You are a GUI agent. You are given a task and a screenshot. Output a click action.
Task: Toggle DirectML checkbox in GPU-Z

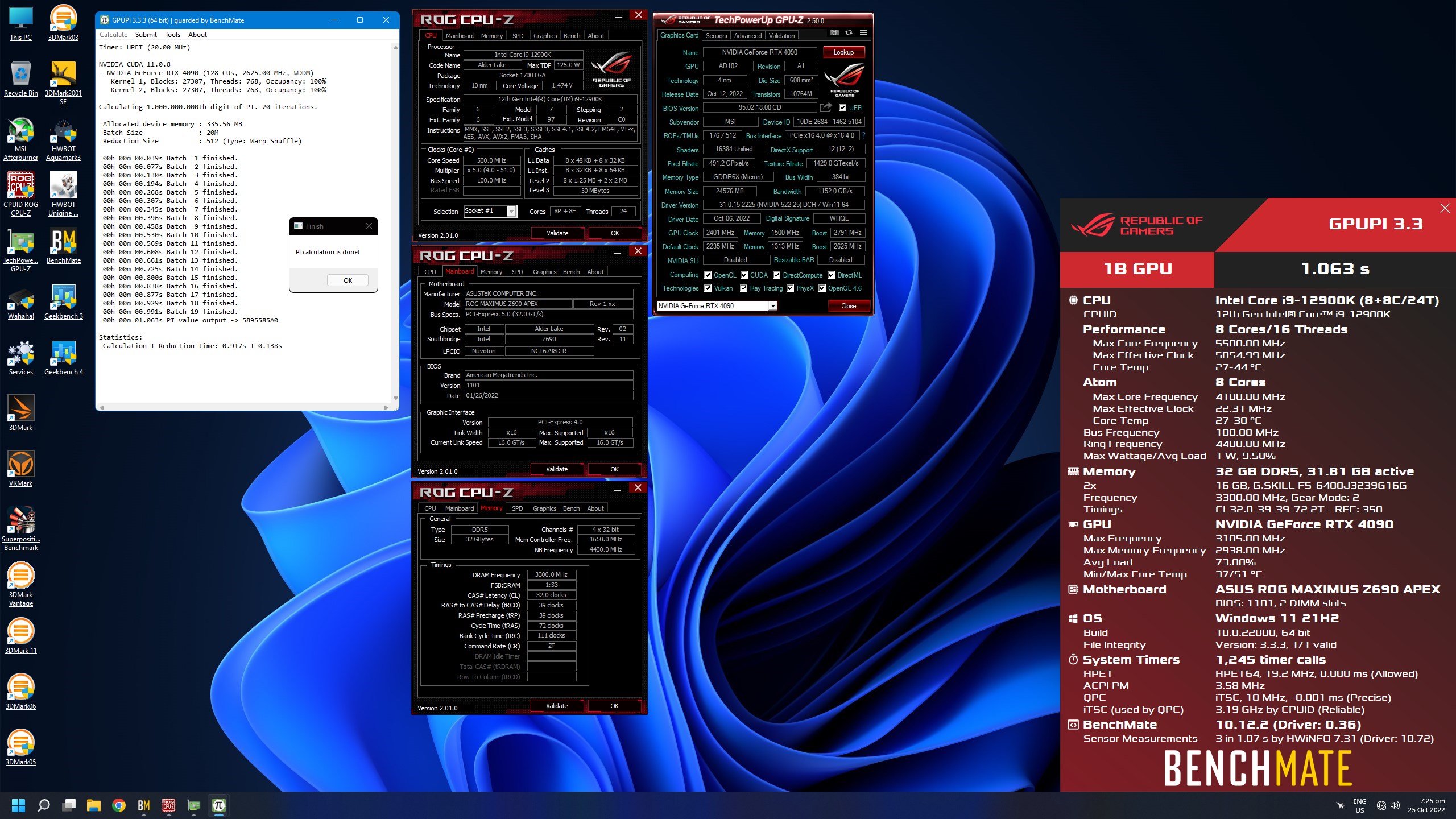pyautogui.click(x=832, y=275)
